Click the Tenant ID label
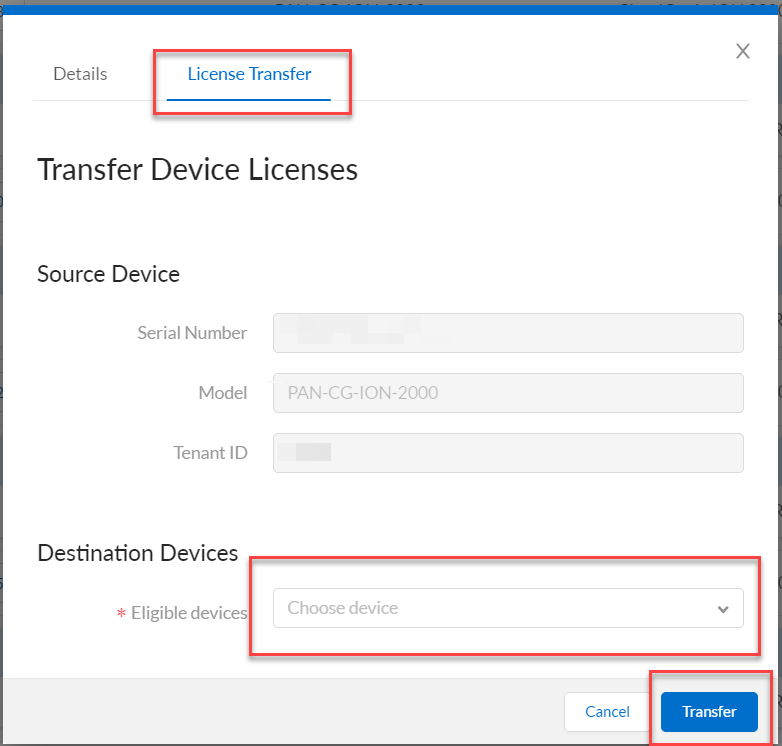The height and width of the screenshot is (746, 782). (210, 453)
